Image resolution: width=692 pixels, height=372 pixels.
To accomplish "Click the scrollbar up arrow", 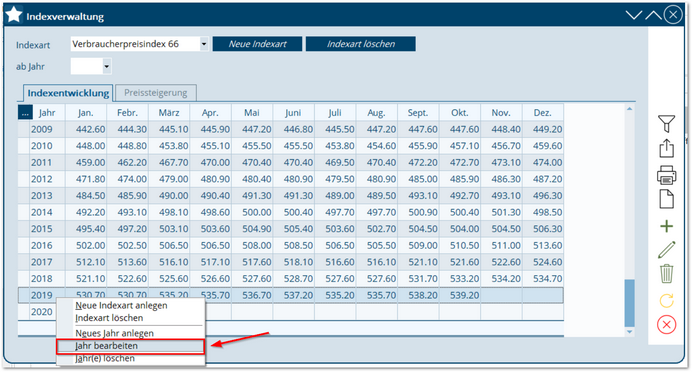I will point(629,109).
